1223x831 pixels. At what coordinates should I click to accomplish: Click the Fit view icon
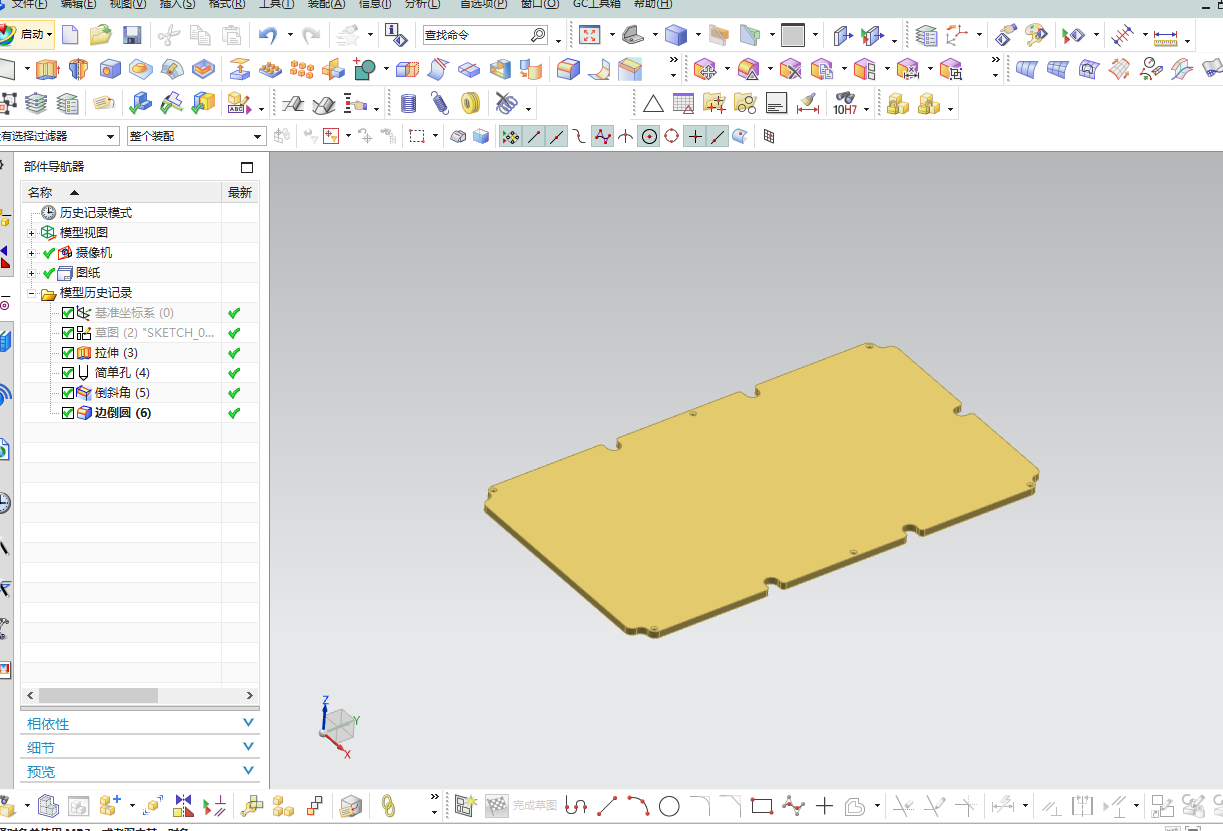point(590,35)
